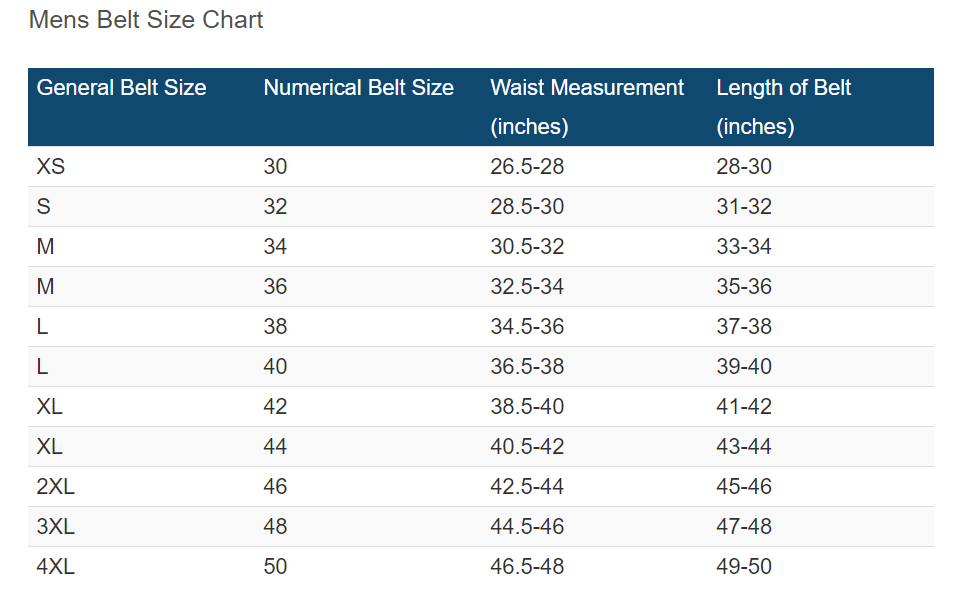Select waist measurement 46.5-48 cell
This screenshot has width=957, height=612.
(x=527, y=567)
